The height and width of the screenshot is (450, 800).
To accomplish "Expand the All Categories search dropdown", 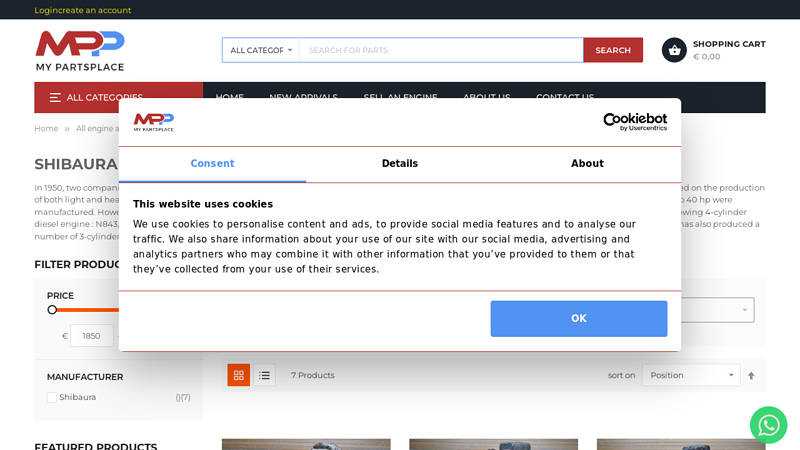I will pos(261,50).
